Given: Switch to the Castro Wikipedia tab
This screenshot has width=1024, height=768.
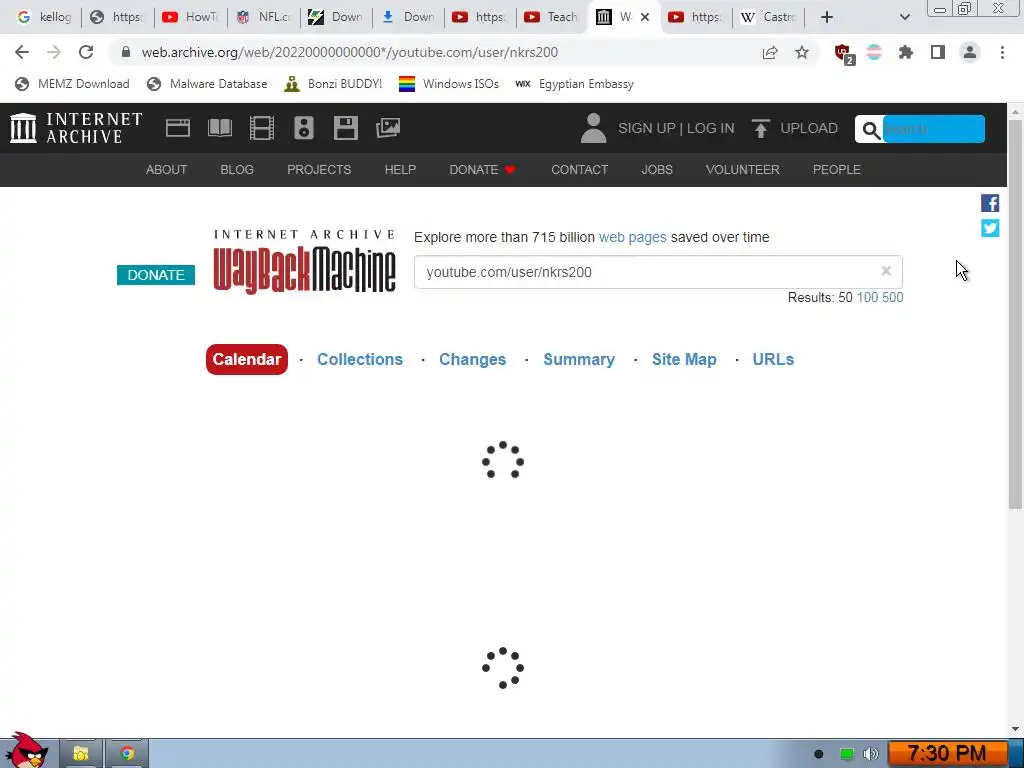Looking at the screenshot, I should coord(769,17).
